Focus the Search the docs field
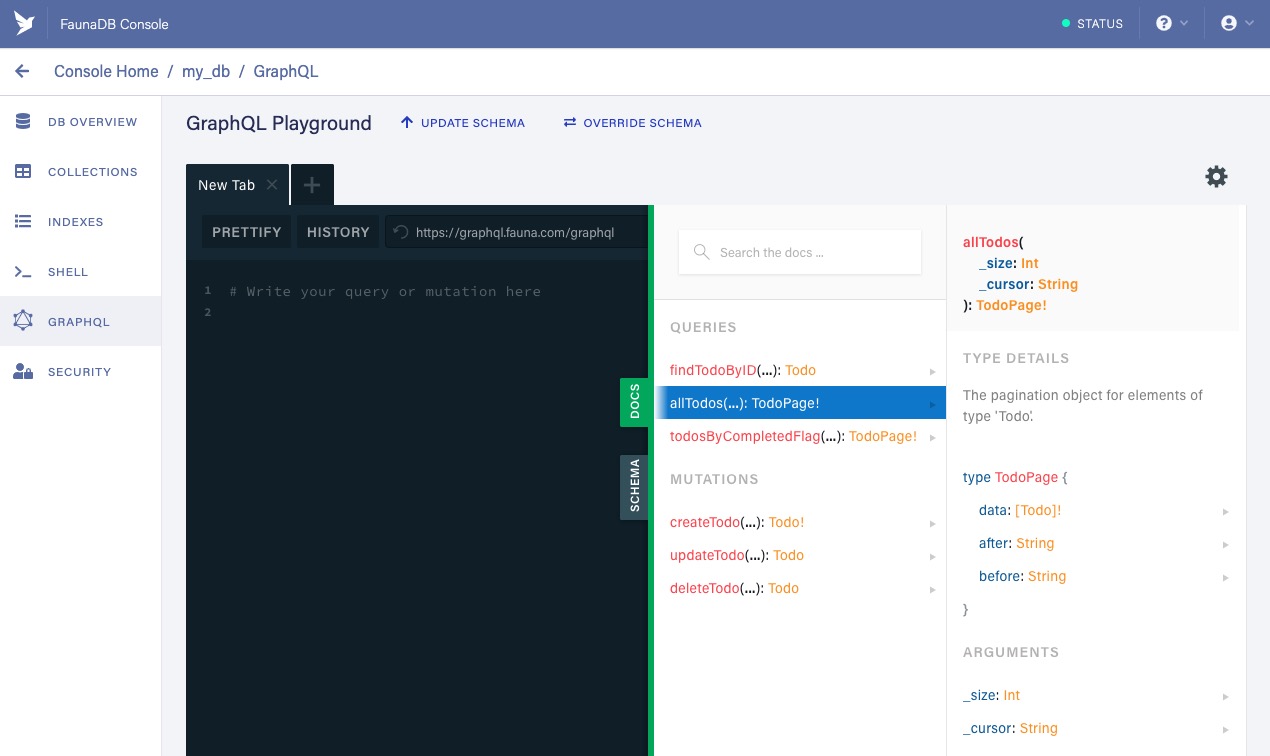The image size is (1270, 756). click(x=800, y=253)
